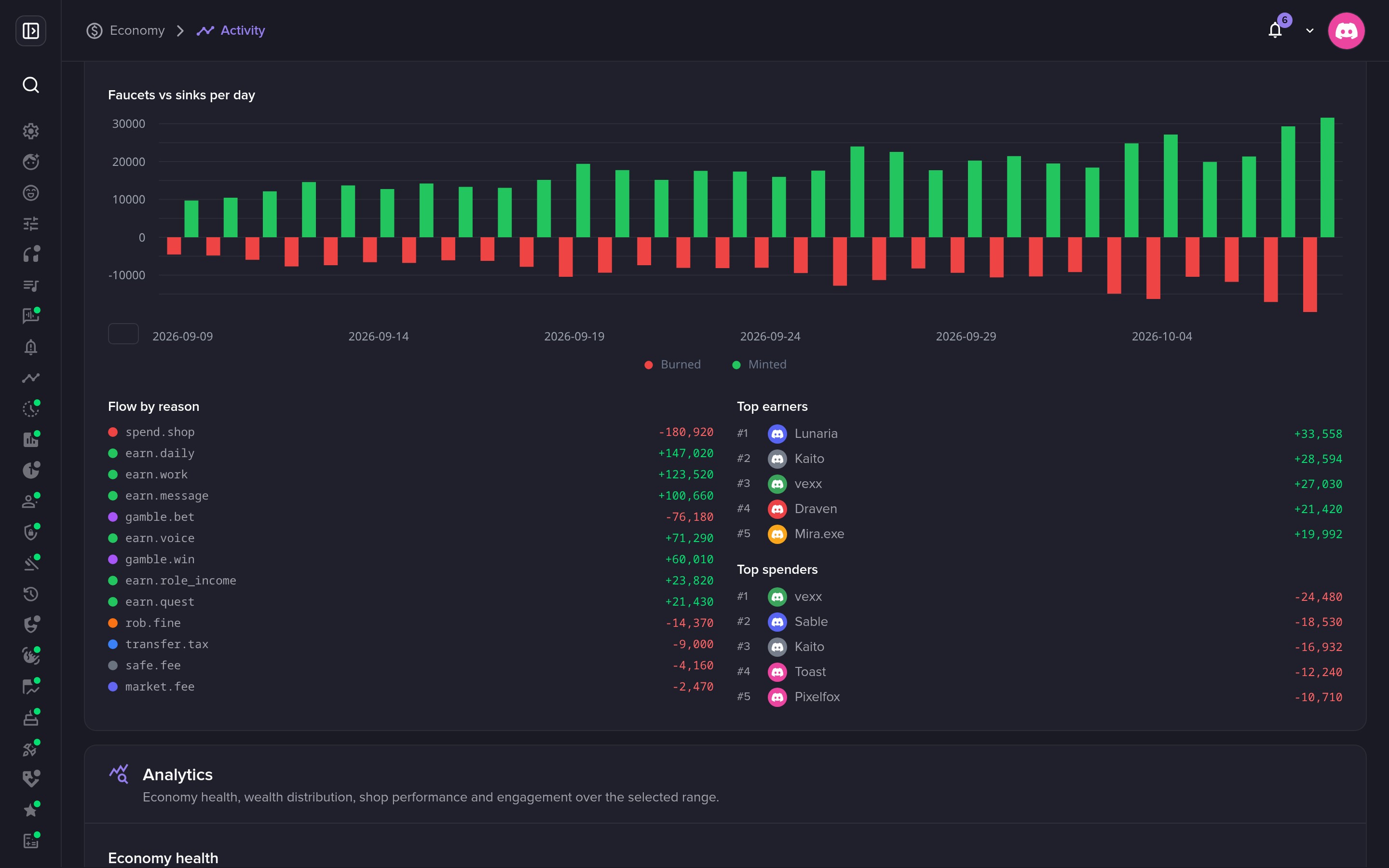The height and width of the screenshot is (868, 1389).
Task: Open the bar chart sidebar icon
Action: click(30, 440)
